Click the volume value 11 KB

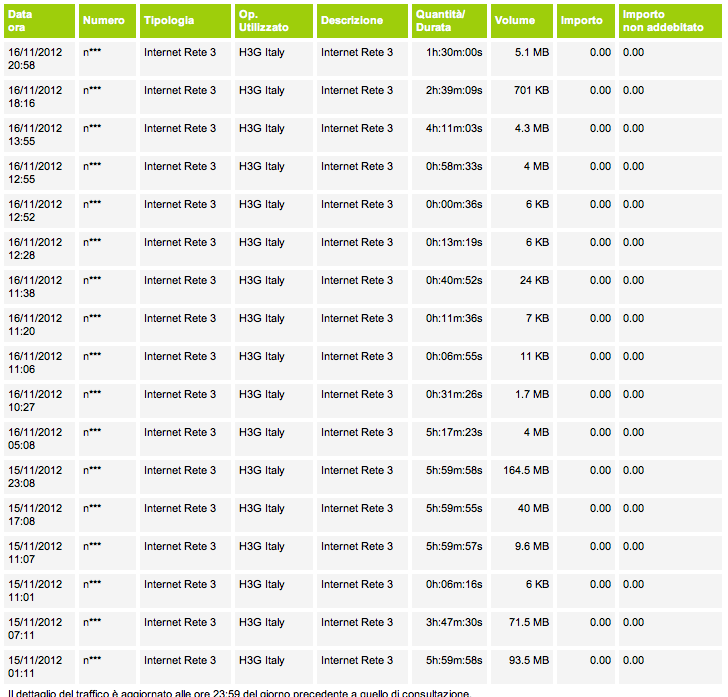(x=534, y=357)
